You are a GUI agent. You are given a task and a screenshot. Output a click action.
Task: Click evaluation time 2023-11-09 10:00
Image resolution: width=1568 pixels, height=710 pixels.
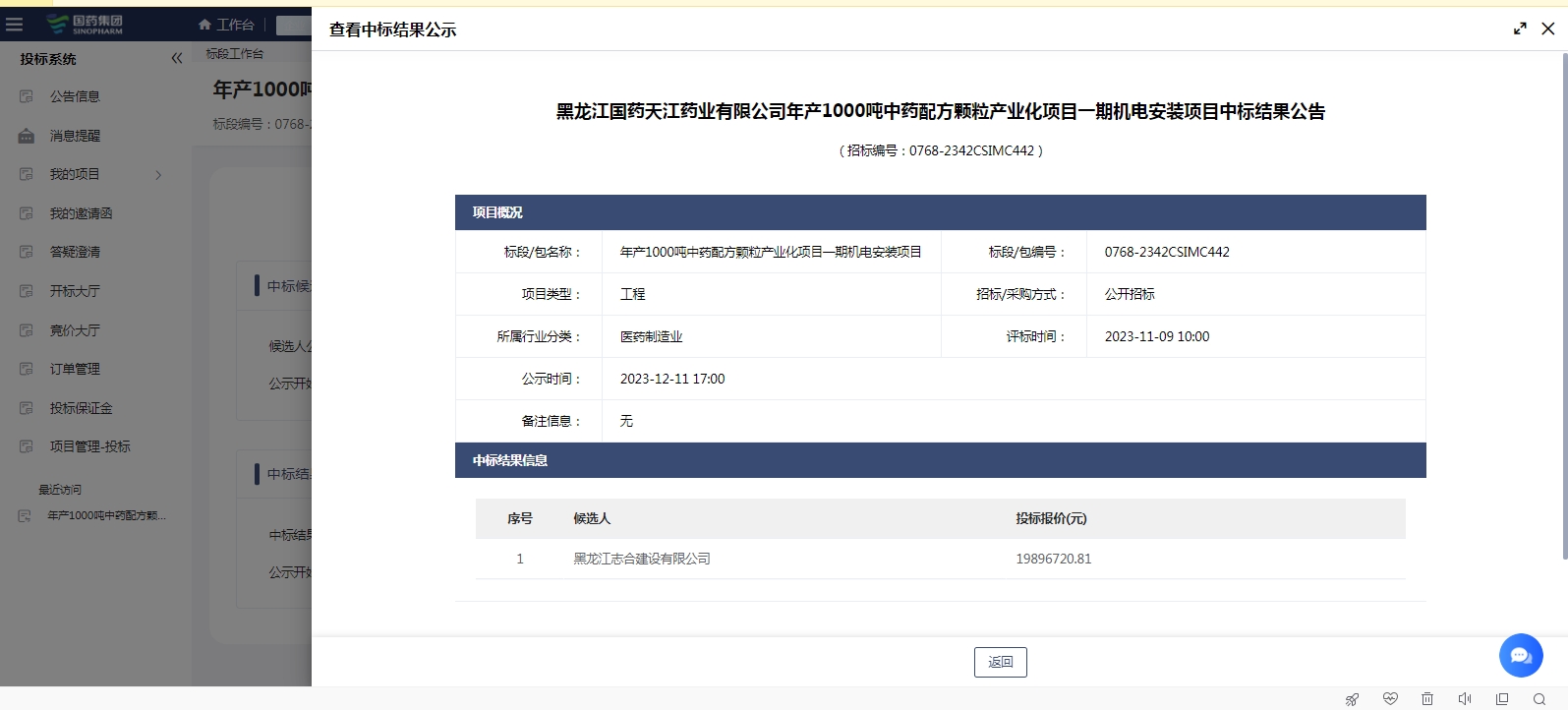point(1157,336)
